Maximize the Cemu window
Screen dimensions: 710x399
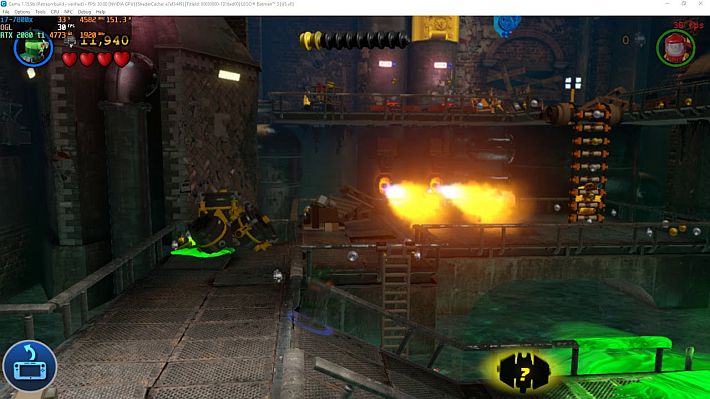click(x=684, y=4)
